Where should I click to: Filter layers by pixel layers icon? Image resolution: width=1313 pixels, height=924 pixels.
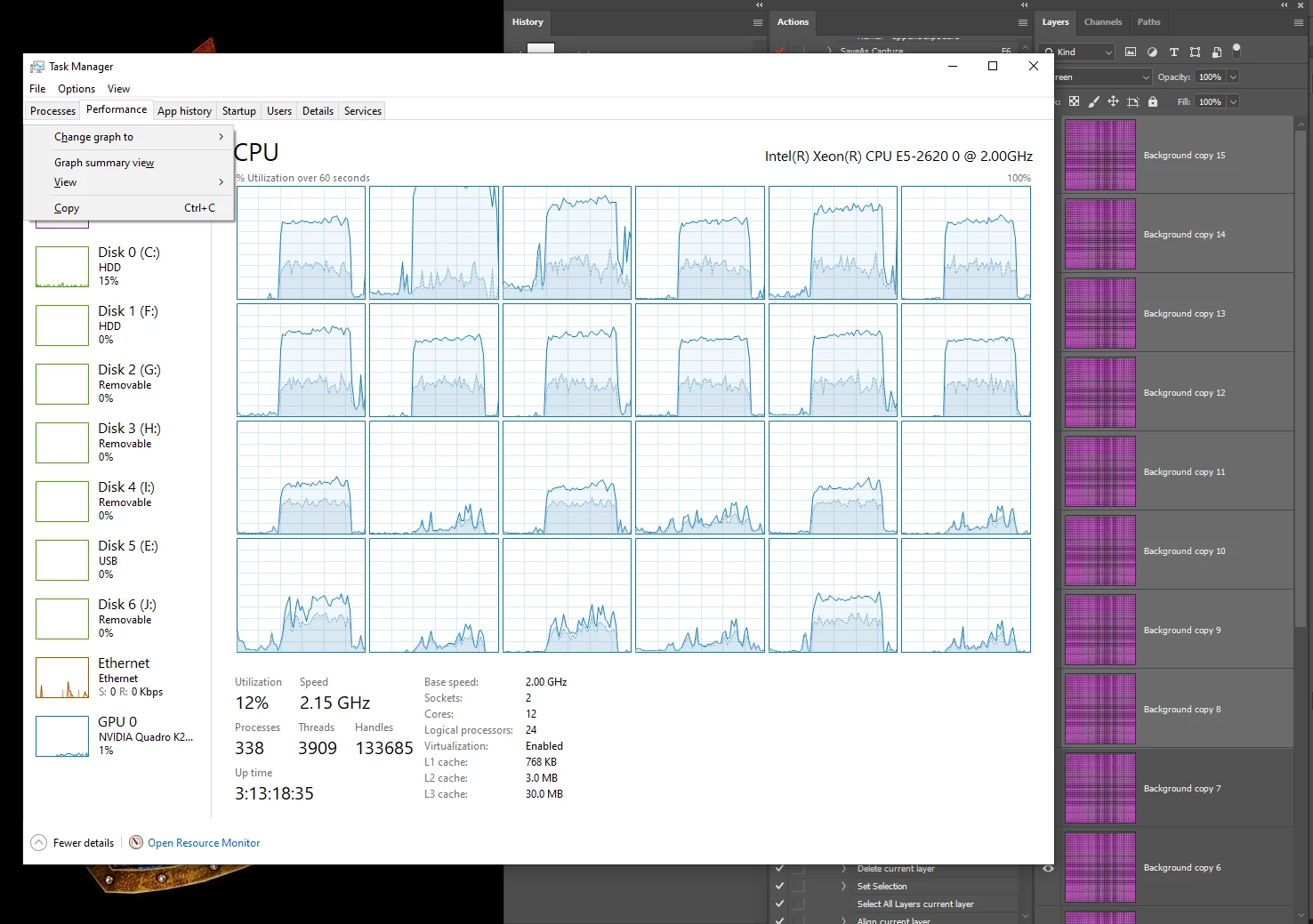[x=1131, y=52]
